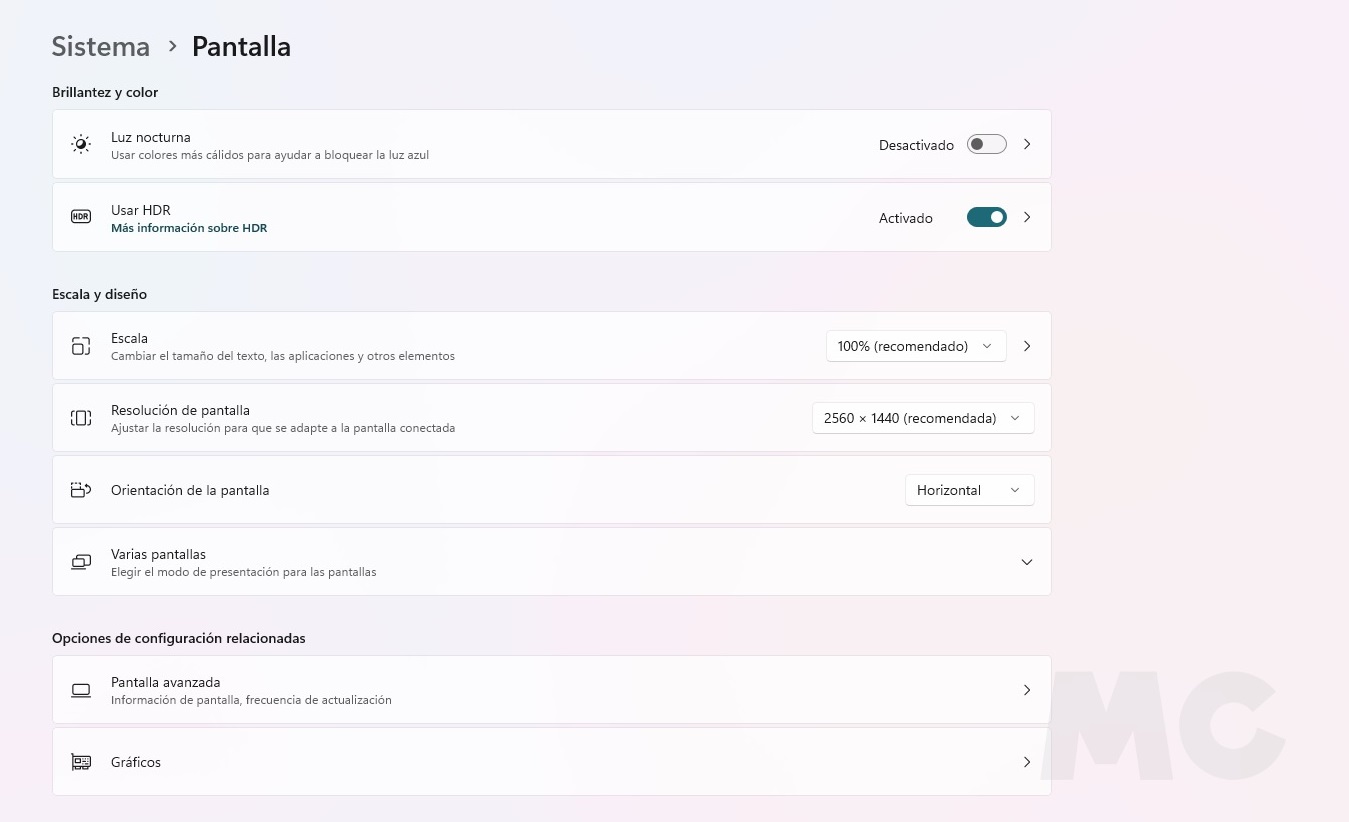Click the Resolución de pantalla icon

[x=81, y=418]
